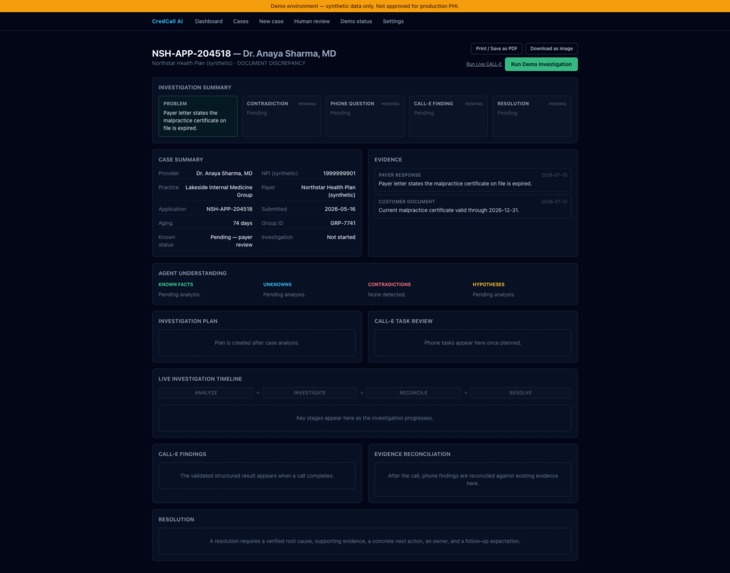Open the Payer Response evidence entry
The height and width of the screenshot is (573, 730).
point(473,180)
